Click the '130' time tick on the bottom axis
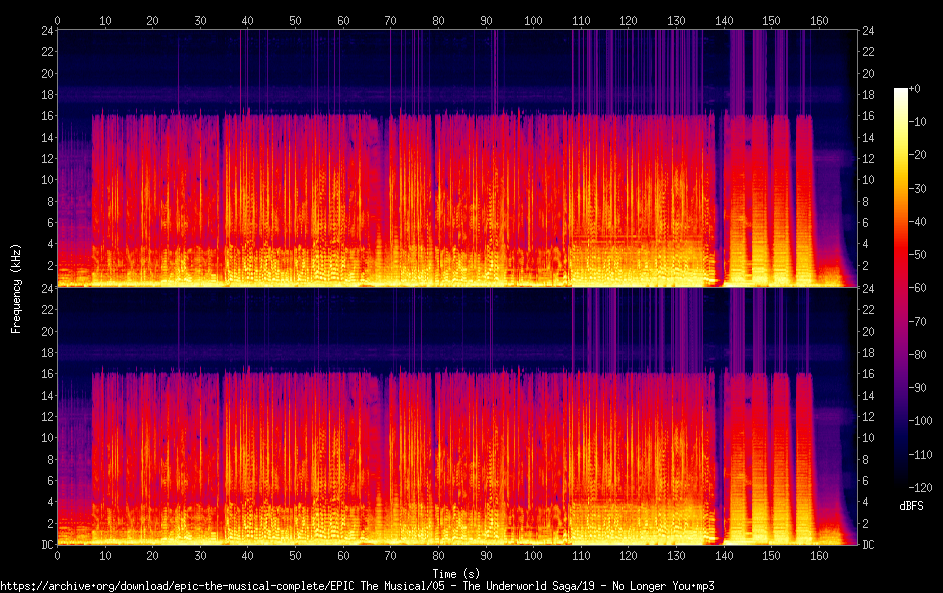Viewport: 943px width, 593px height. click(x=676, y=555)
